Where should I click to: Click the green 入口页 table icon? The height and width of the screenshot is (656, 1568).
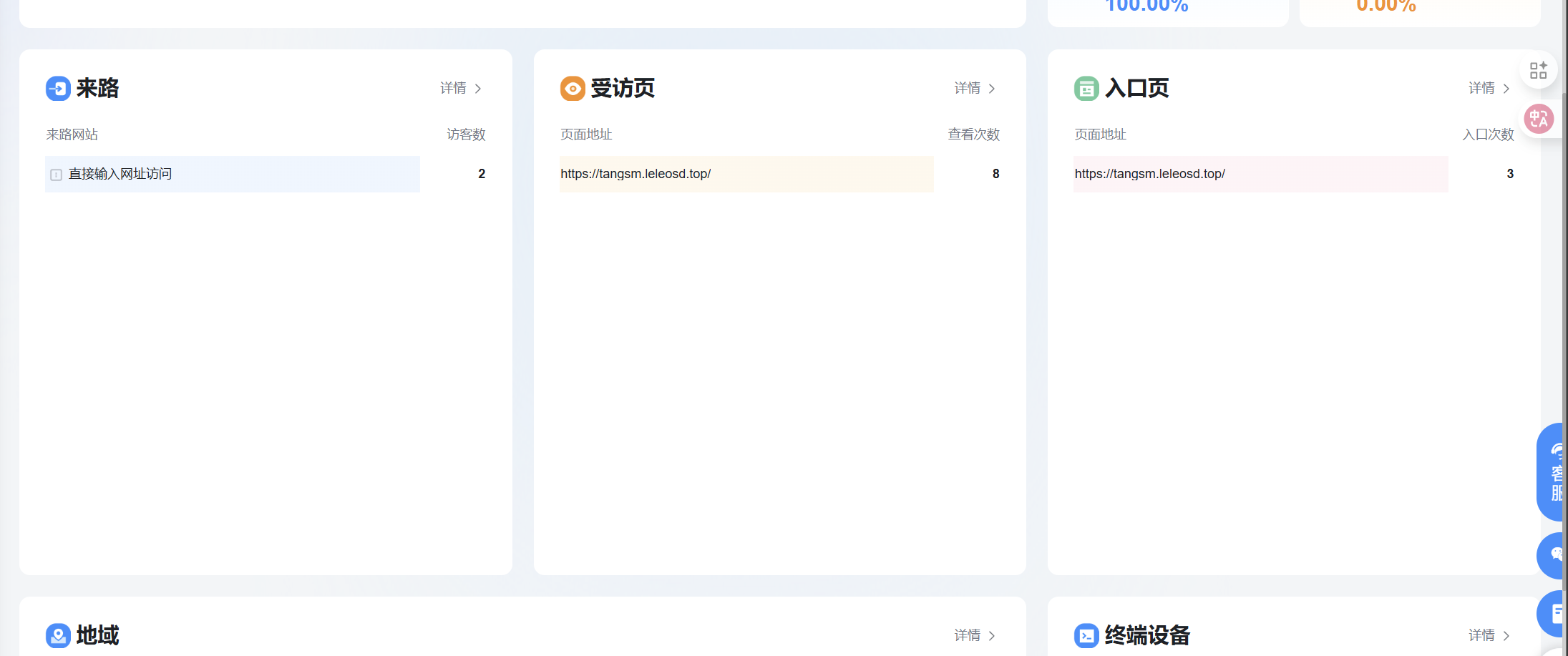(1085, 88)
